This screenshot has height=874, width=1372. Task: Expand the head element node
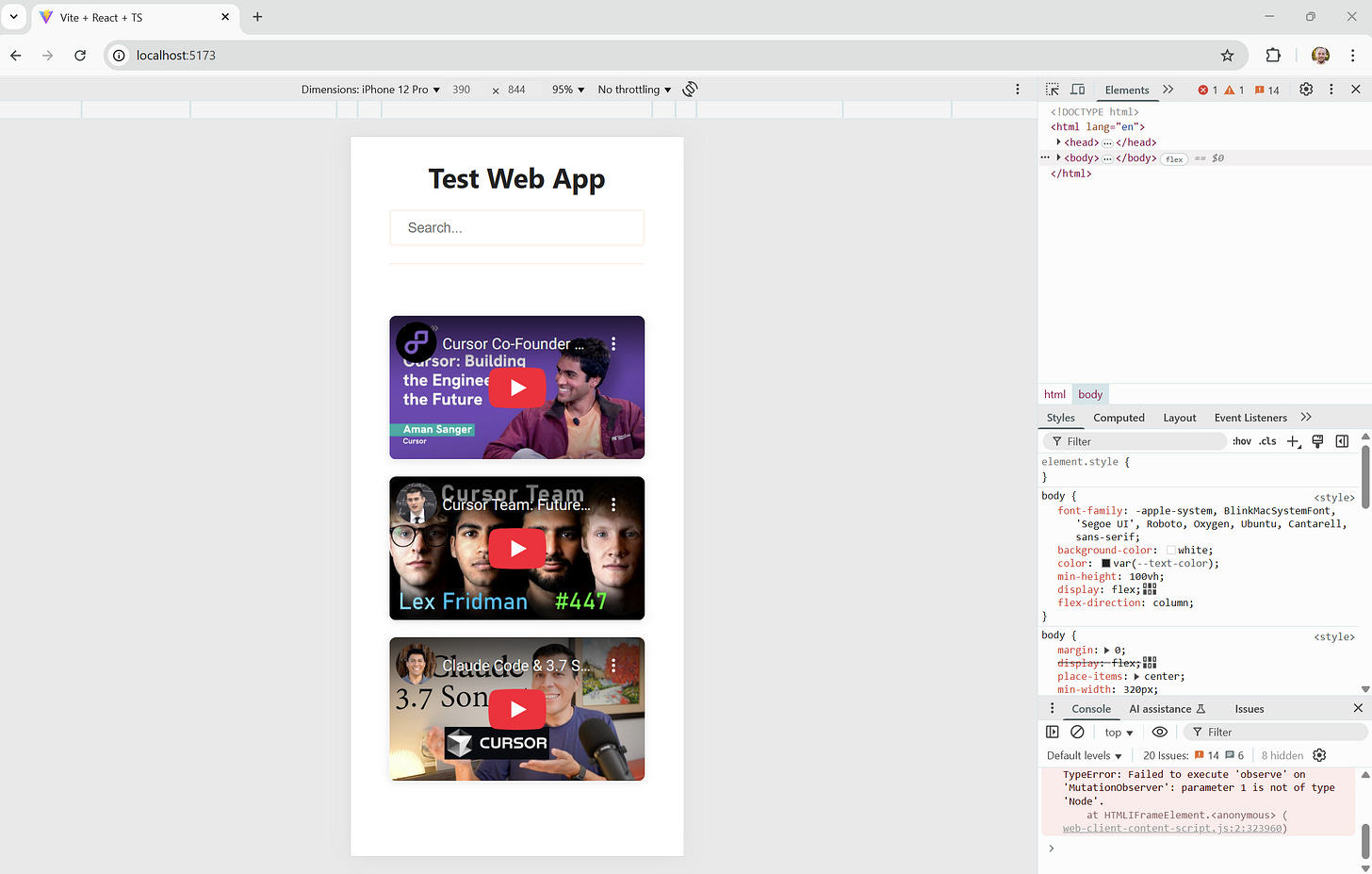point(1059,142)
